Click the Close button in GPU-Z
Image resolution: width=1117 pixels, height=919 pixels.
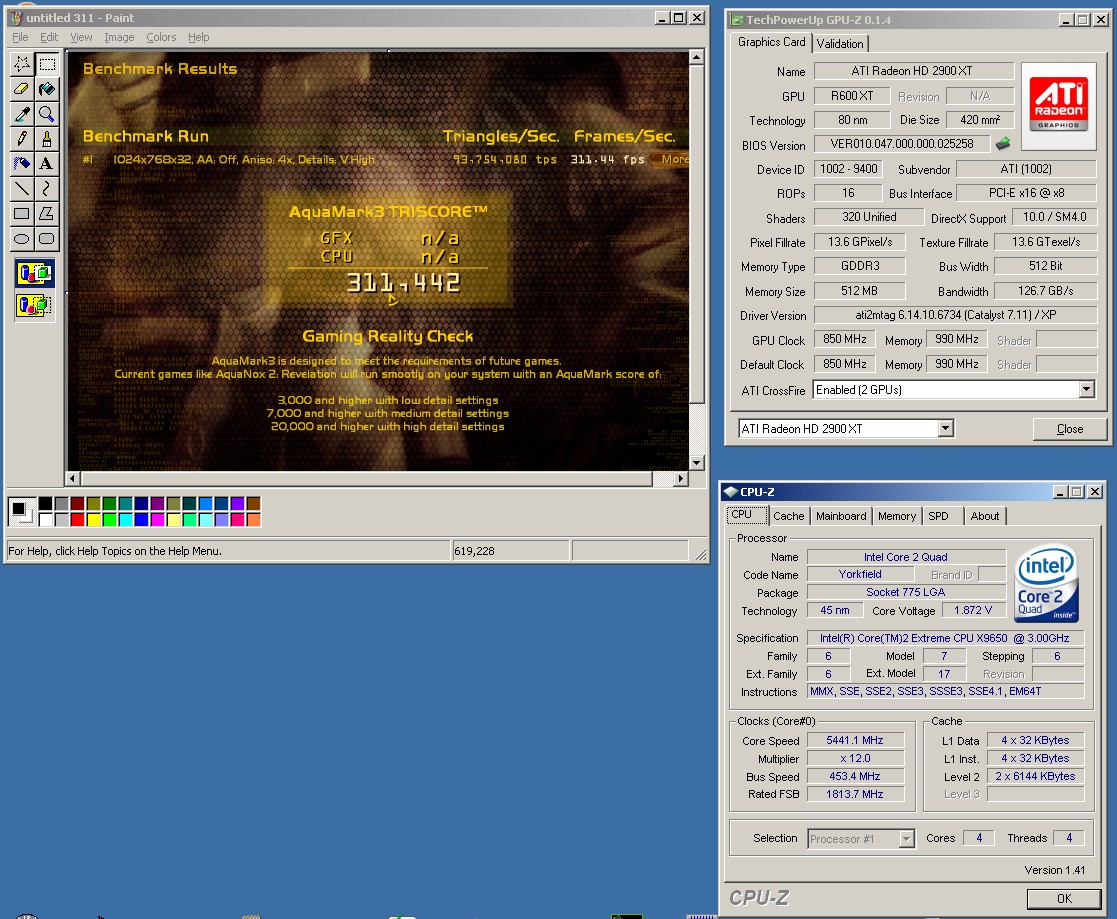(1069, 428)
